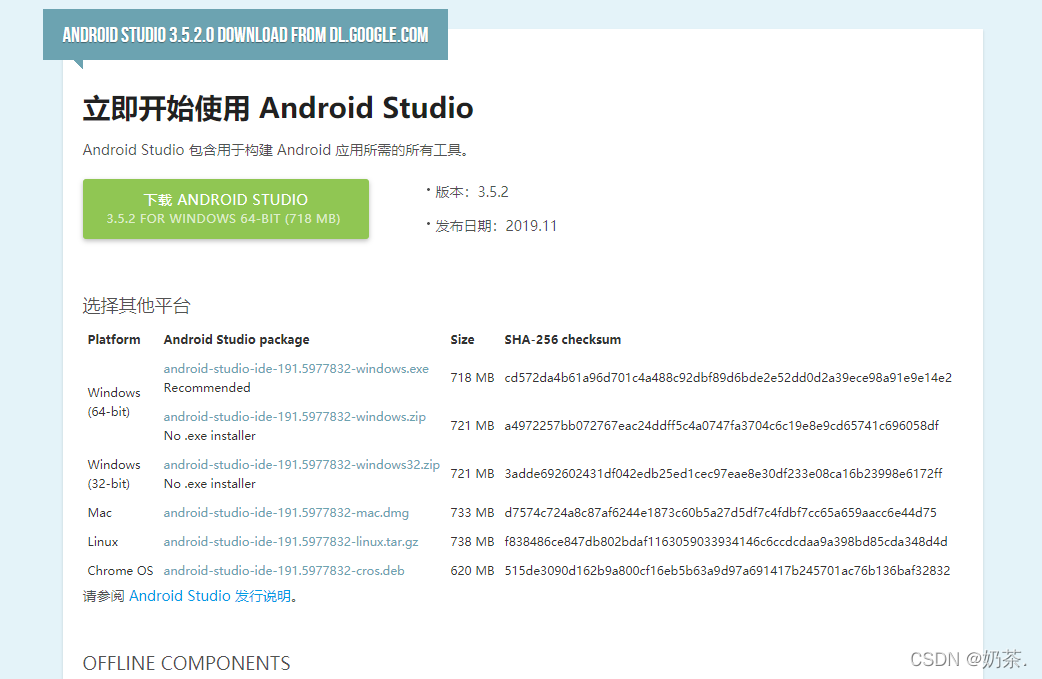Click the Android Studio 3.5.2.0 download banner
This screenshot has width=1042, height=679.
click(245, 35)
